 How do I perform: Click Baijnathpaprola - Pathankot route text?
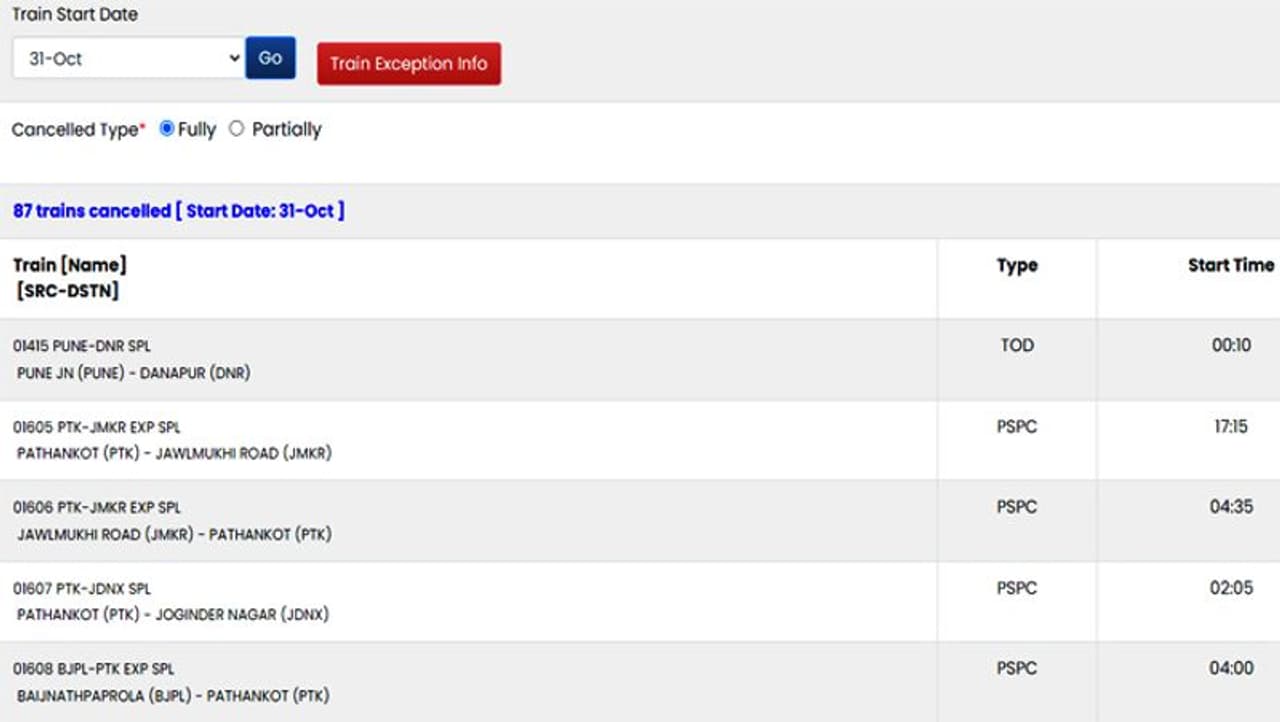pyautogui.click(x=173, y=695)
